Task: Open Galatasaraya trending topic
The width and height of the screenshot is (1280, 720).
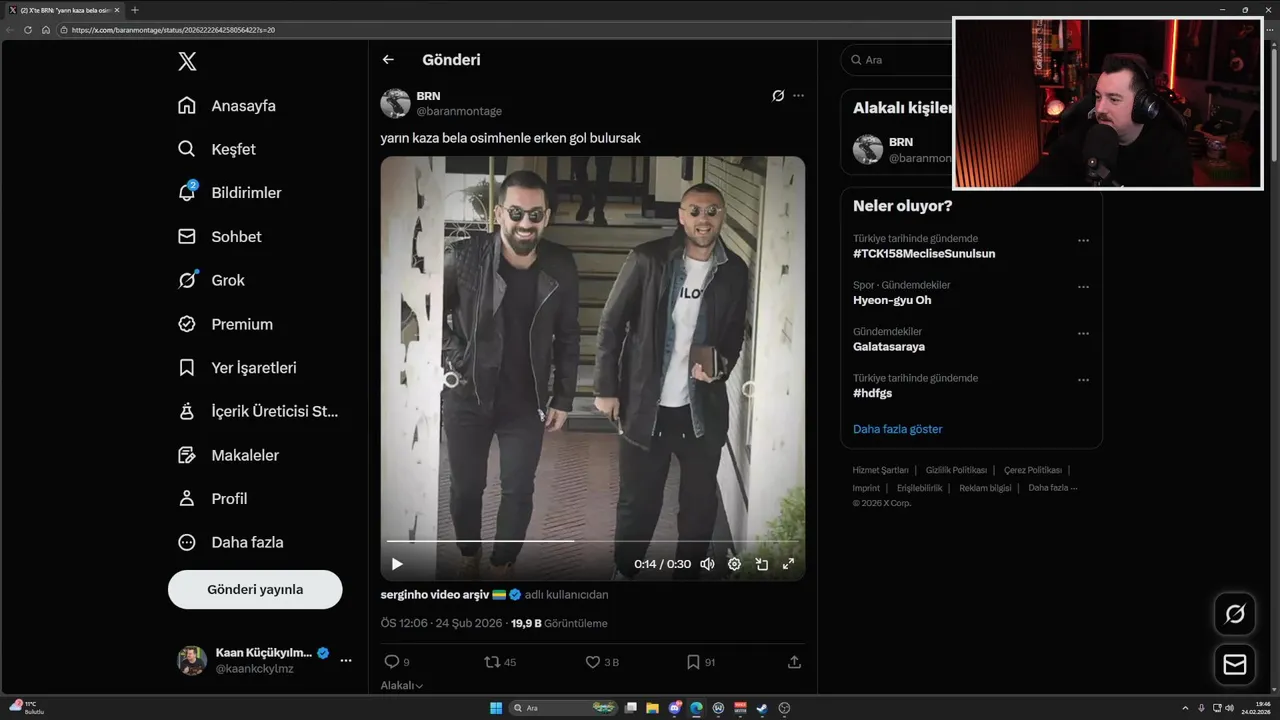Action: click(x=889, y=347)
